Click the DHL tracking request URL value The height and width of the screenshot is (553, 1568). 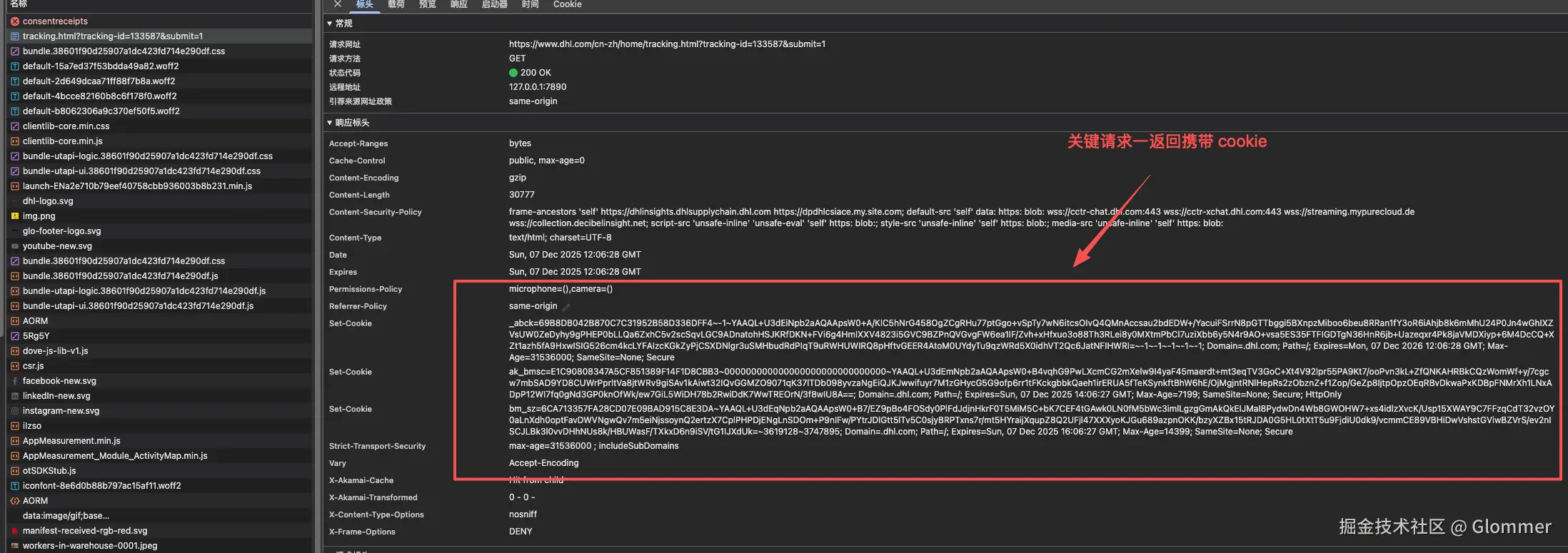667,44
